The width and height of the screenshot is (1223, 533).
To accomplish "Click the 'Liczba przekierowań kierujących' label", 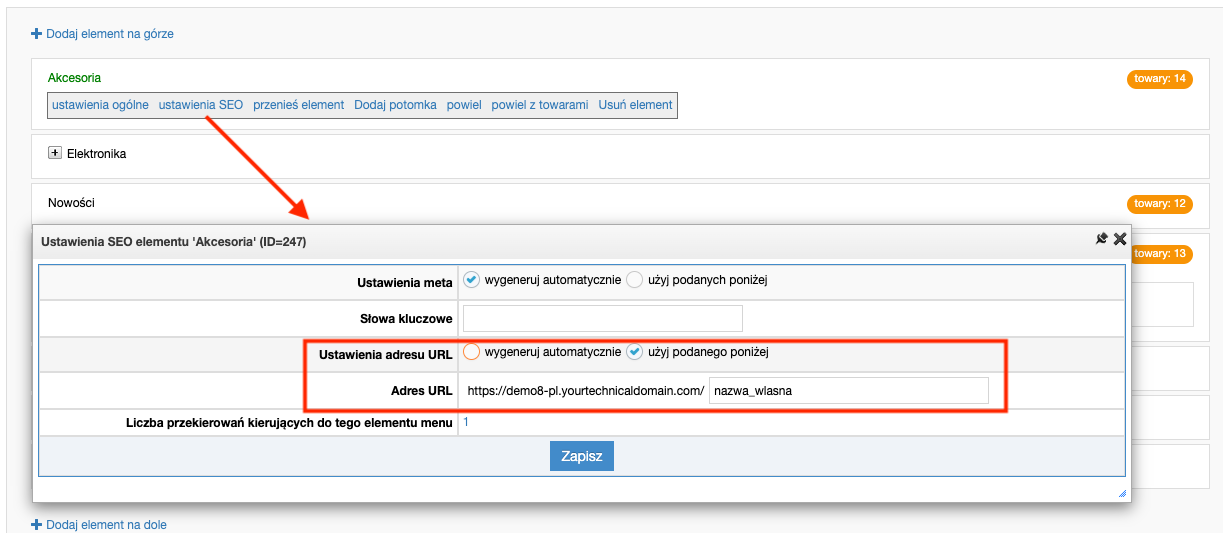I will click(289, 423).
